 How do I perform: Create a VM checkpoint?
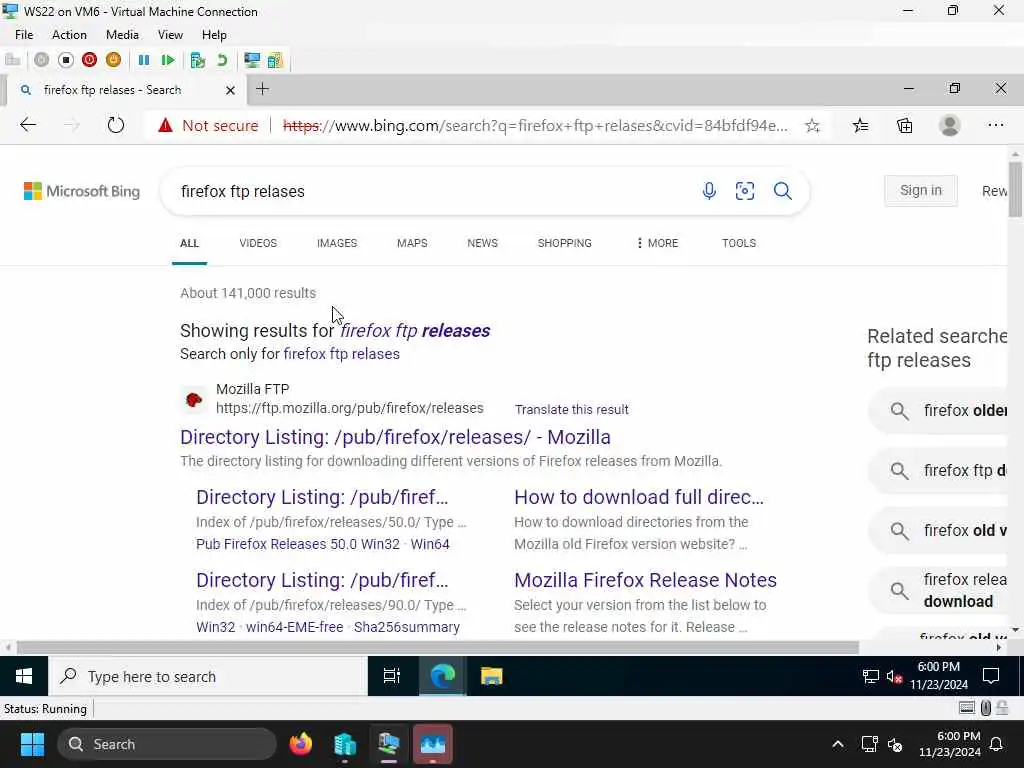click(x=198, y=60)
